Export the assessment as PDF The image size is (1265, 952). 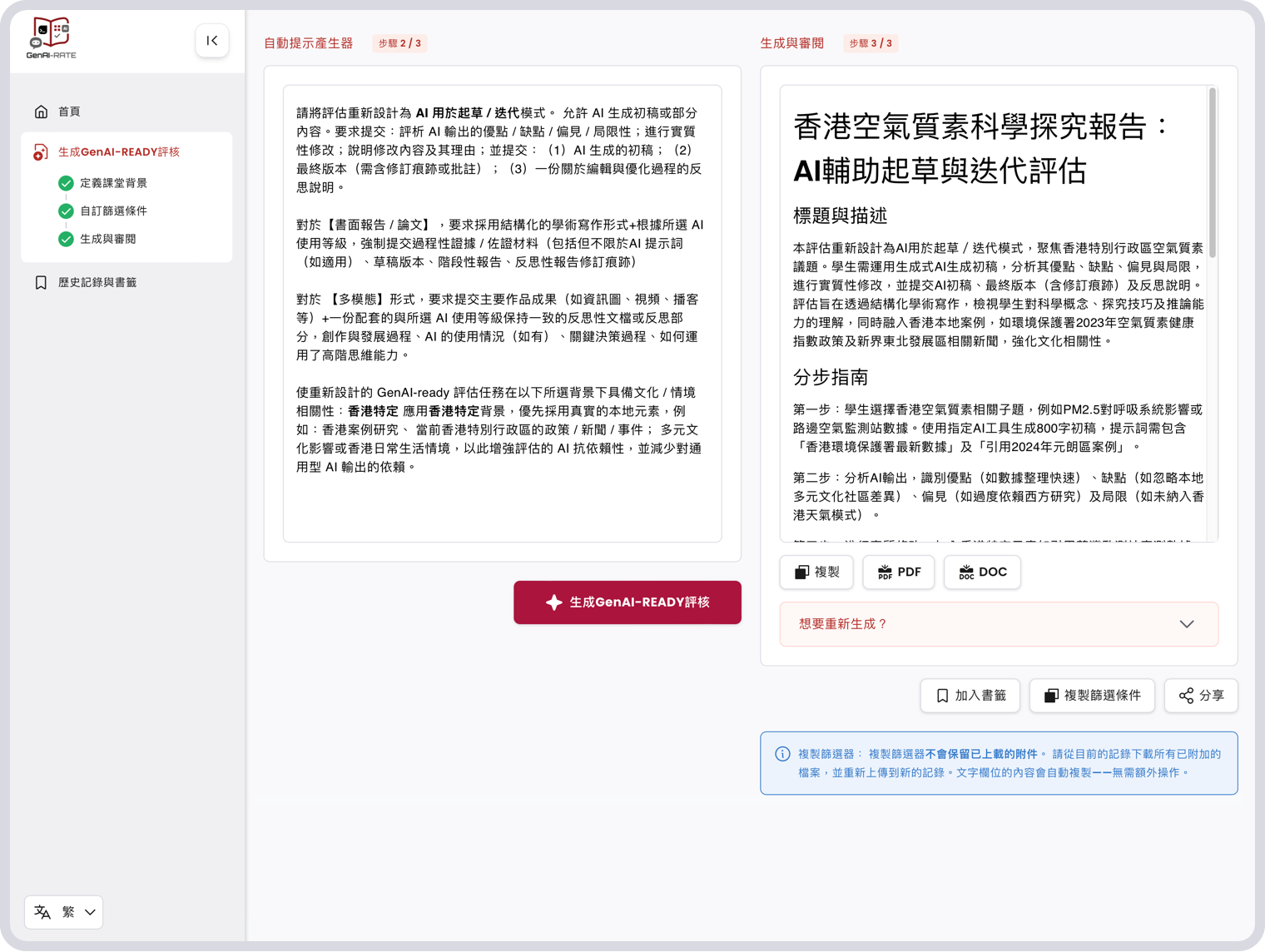point(899,573)
